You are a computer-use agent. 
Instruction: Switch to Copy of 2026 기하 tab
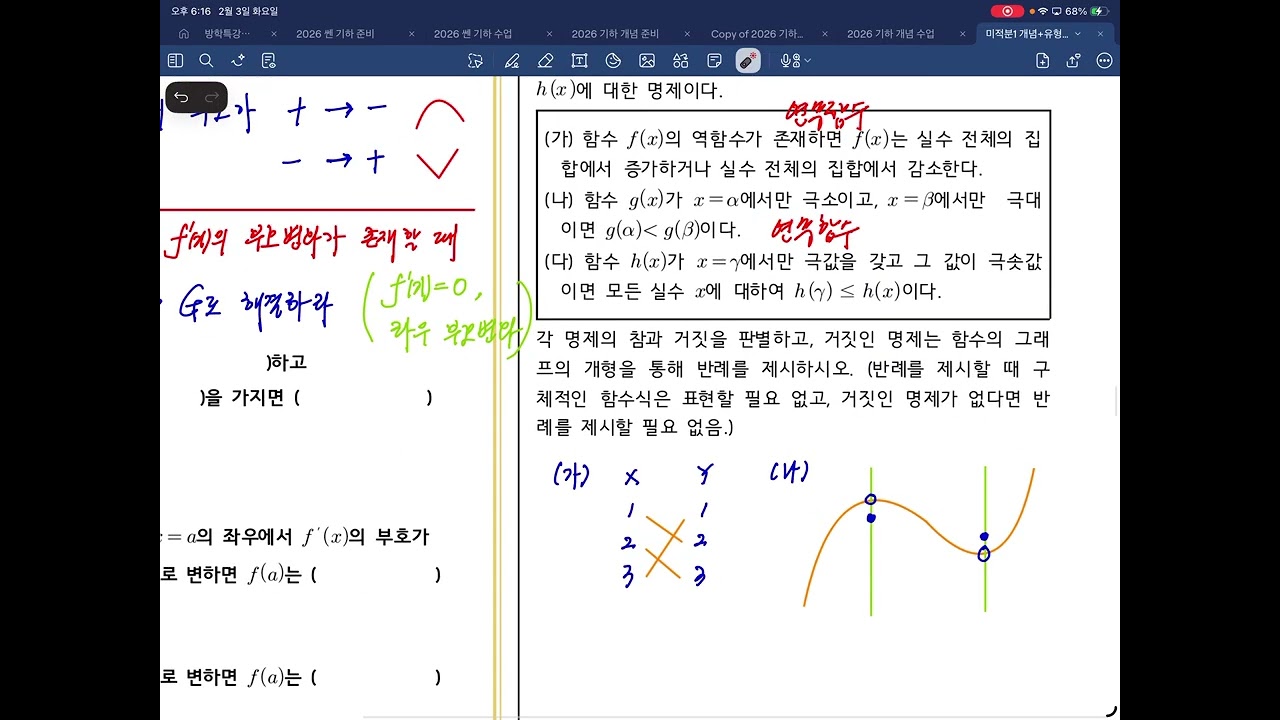point(757,33)
